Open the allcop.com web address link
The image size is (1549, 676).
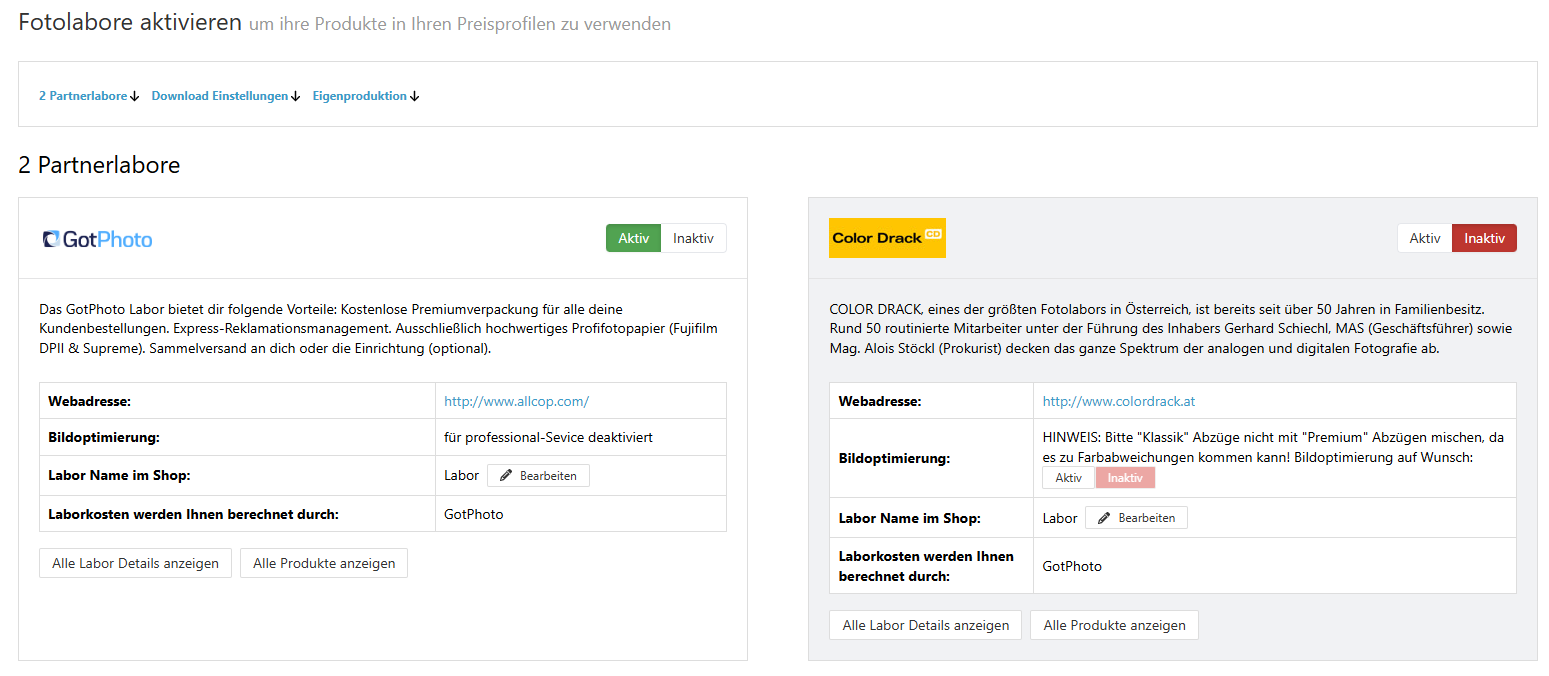516,401
